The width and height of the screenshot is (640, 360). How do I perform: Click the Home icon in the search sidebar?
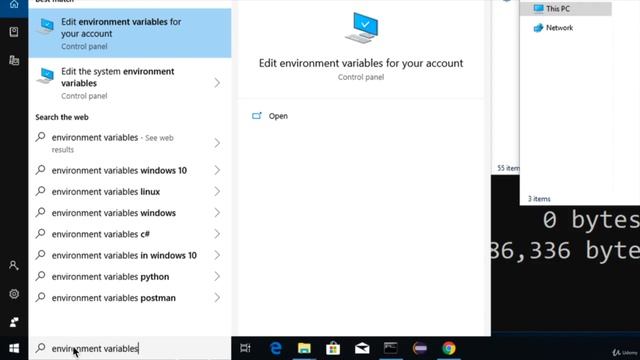[x=14, y=4]
